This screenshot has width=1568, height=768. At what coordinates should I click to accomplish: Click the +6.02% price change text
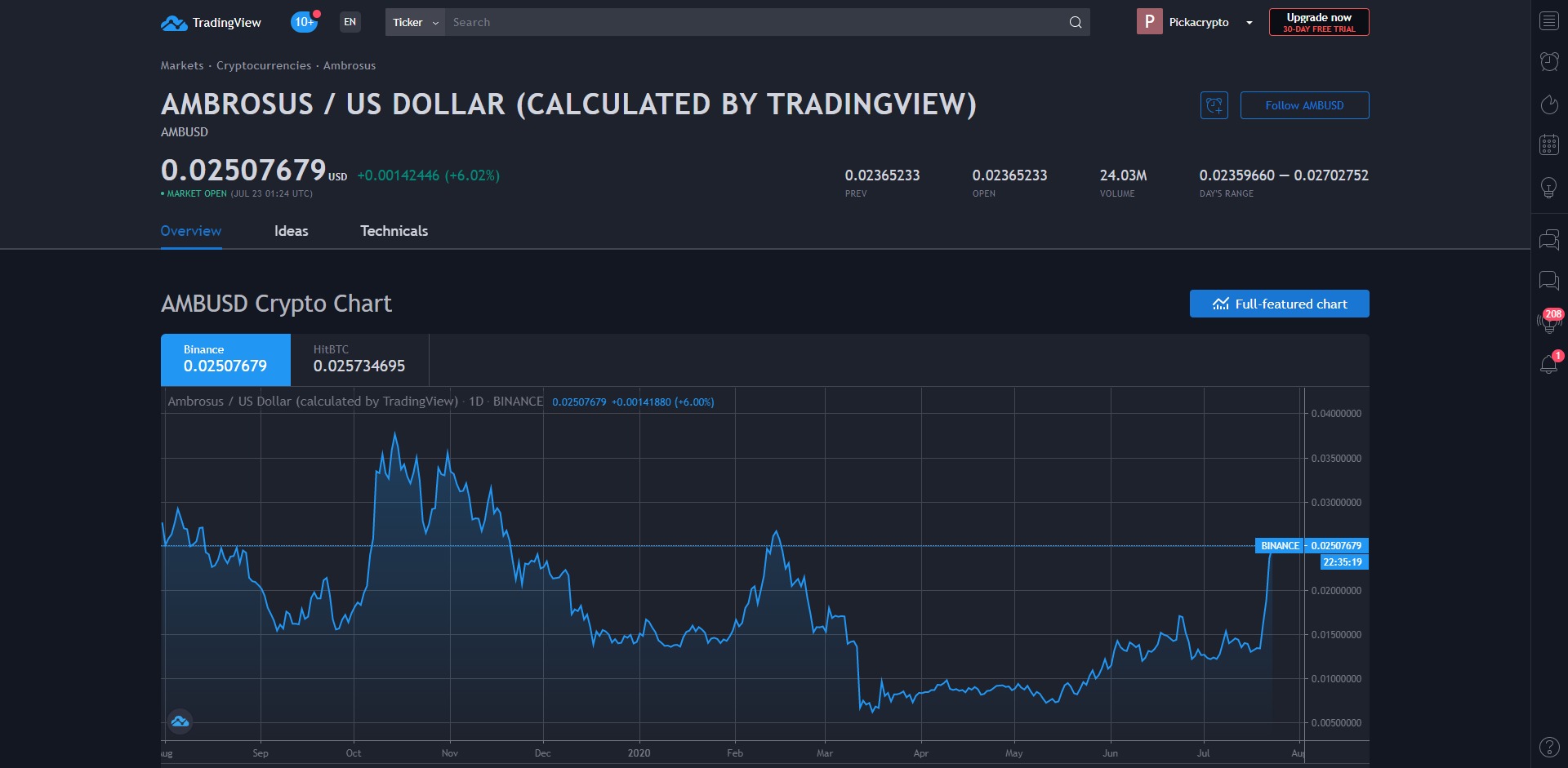[x=472, y=175]
